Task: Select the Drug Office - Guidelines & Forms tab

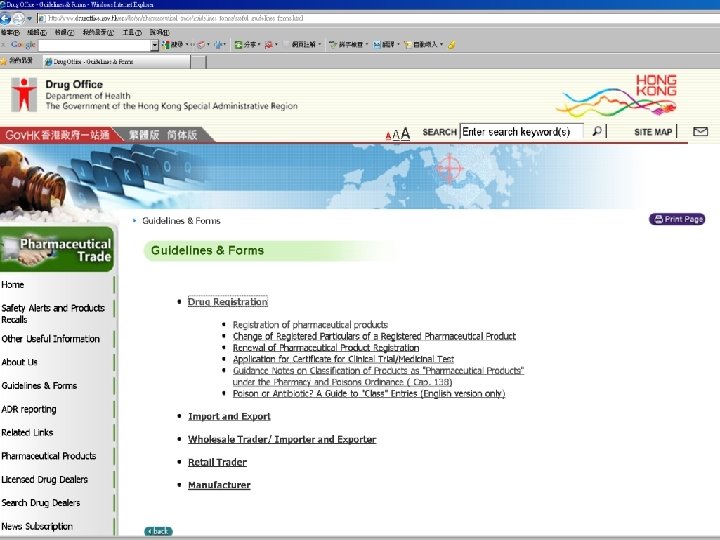Action: (116, 62)
